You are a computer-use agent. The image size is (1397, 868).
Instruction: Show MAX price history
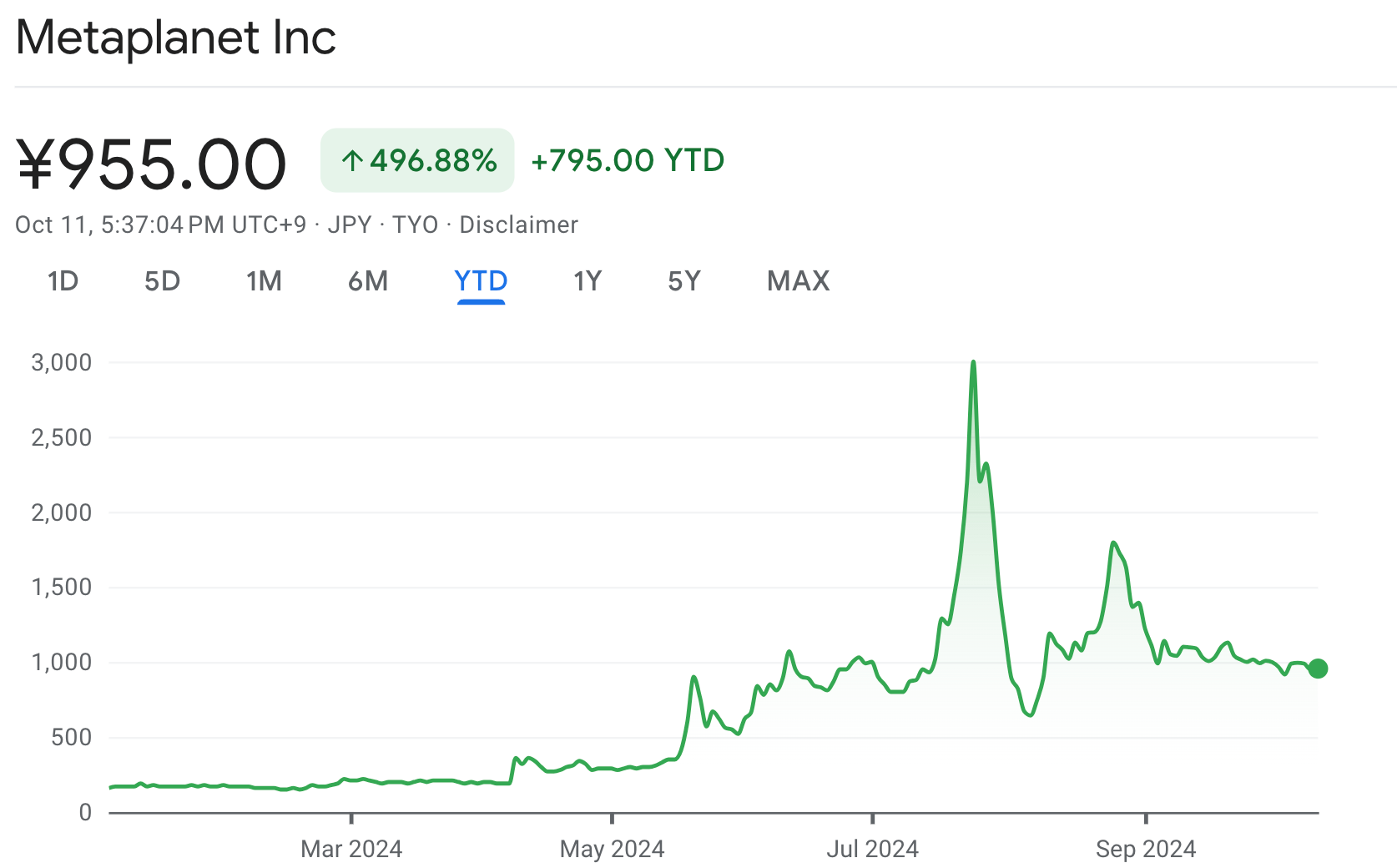click(x=798, y=281)
